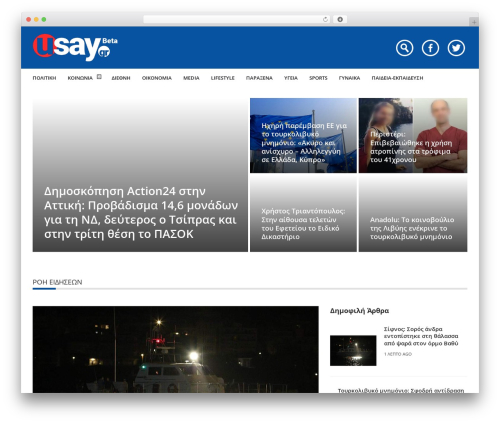Open the LIFESTYLE menu section
500x423 pixels.
223,78
